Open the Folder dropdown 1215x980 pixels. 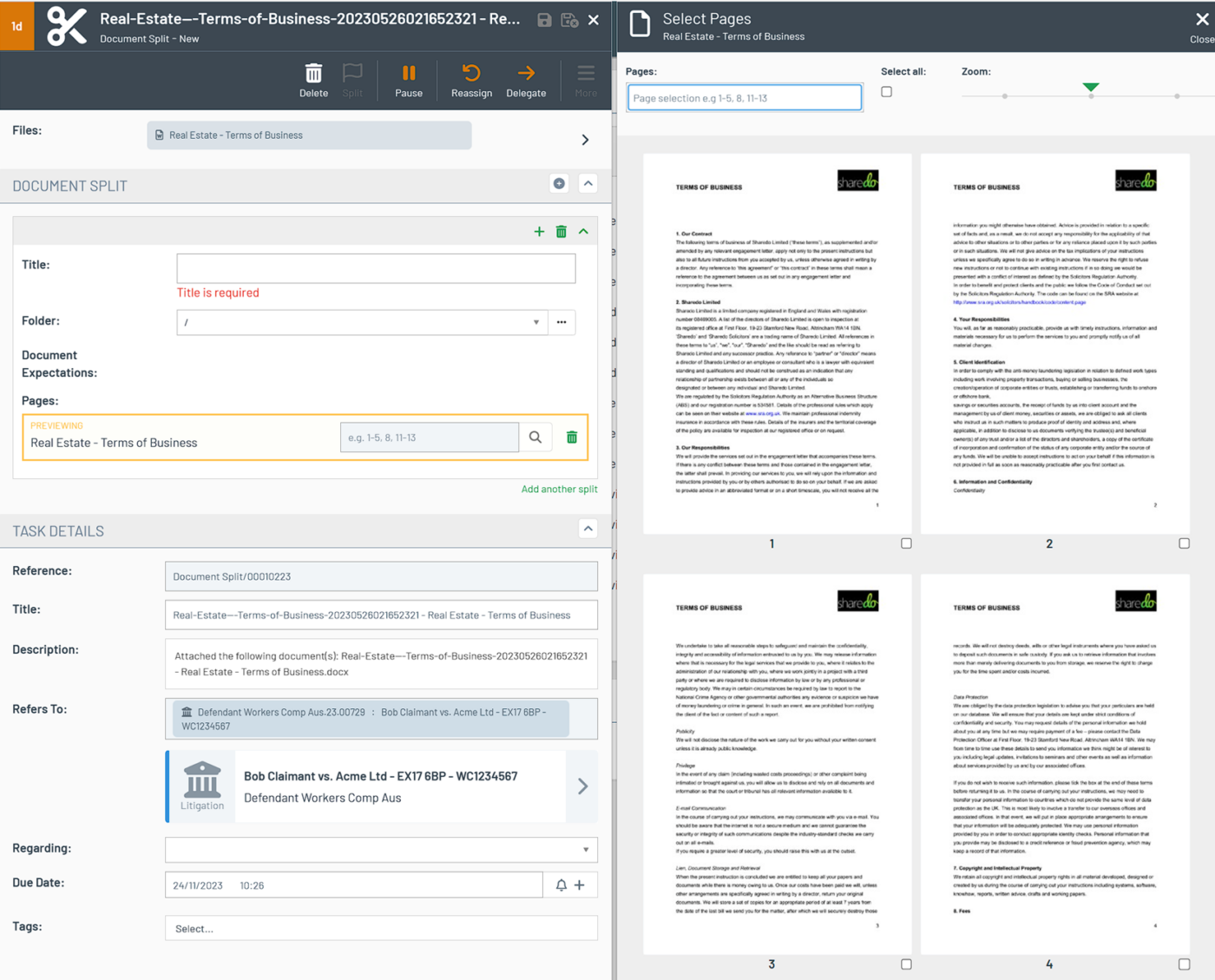535,322
